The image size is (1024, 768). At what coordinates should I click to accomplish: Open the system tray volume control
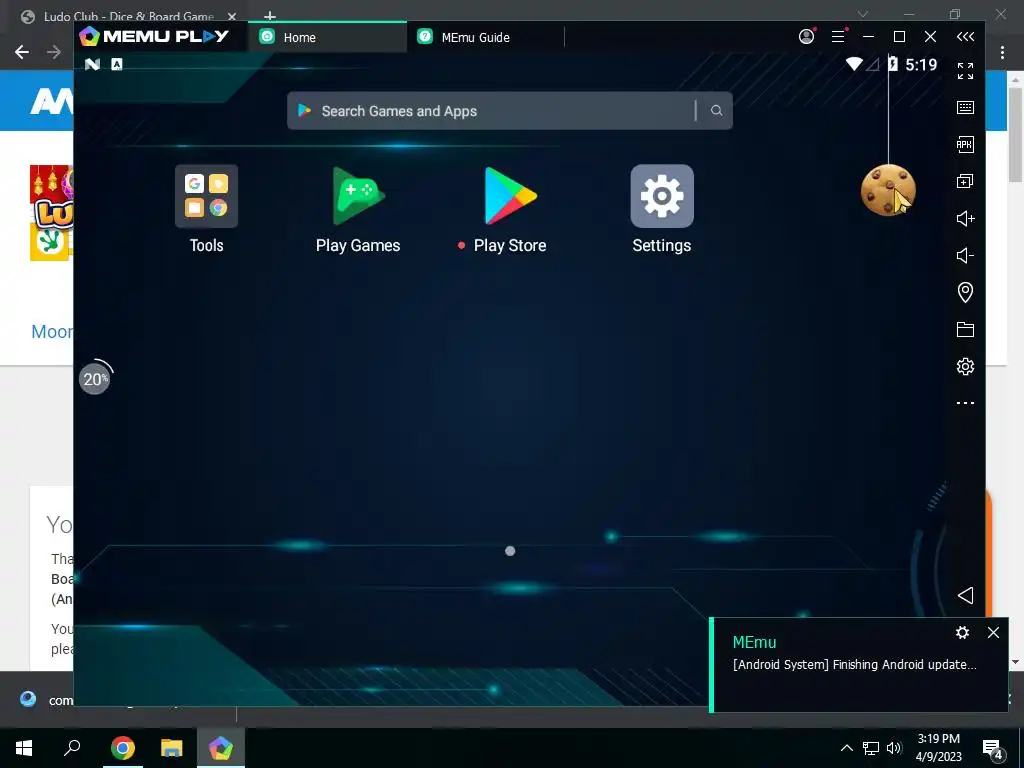[894, 748]
